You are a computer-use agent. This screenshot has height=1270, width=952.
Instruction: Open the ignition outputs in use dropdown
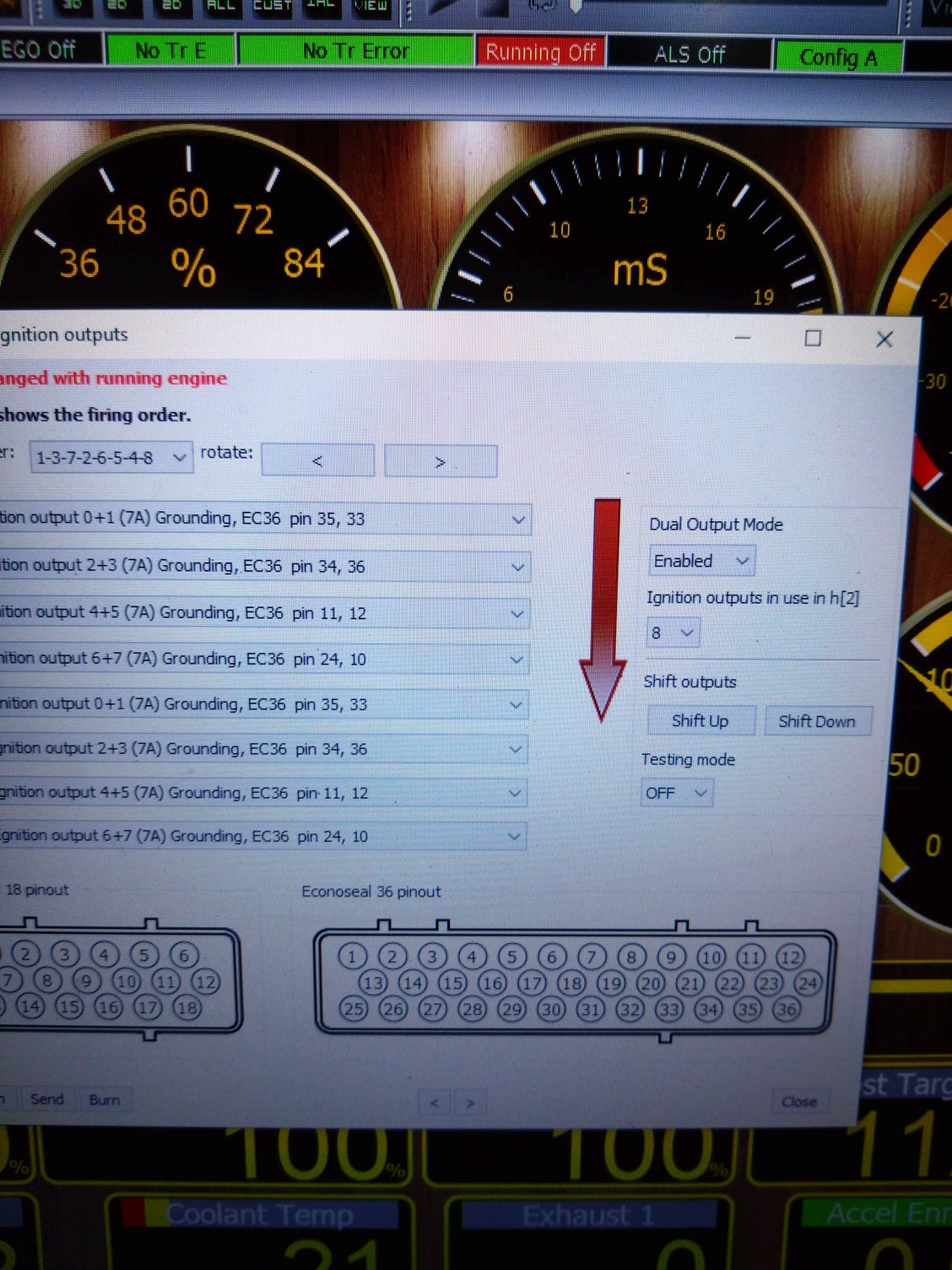tap(672, 632)
